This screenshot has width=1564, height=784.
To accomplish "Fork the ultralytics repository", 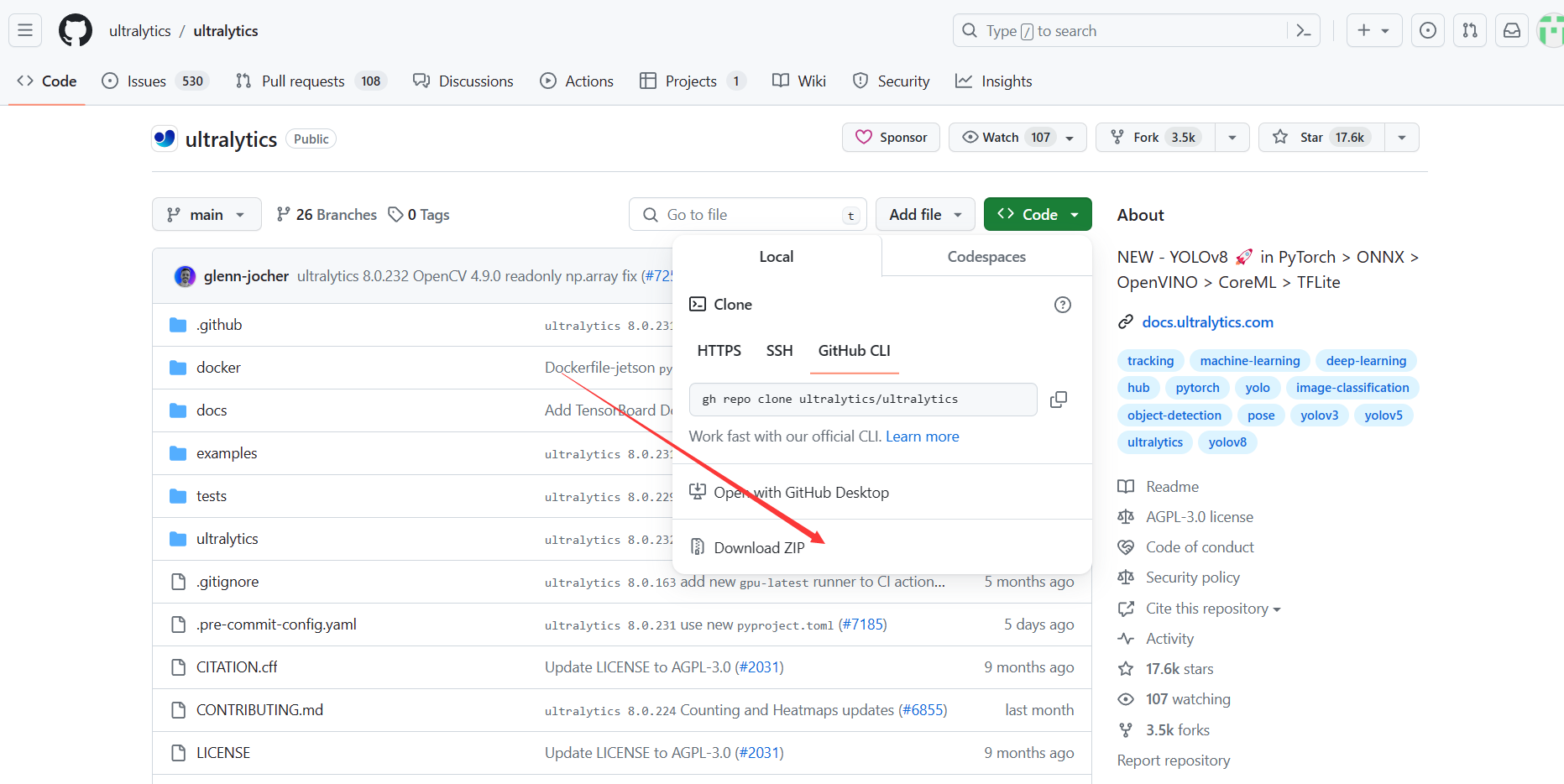I will [x=1155, y=138].
